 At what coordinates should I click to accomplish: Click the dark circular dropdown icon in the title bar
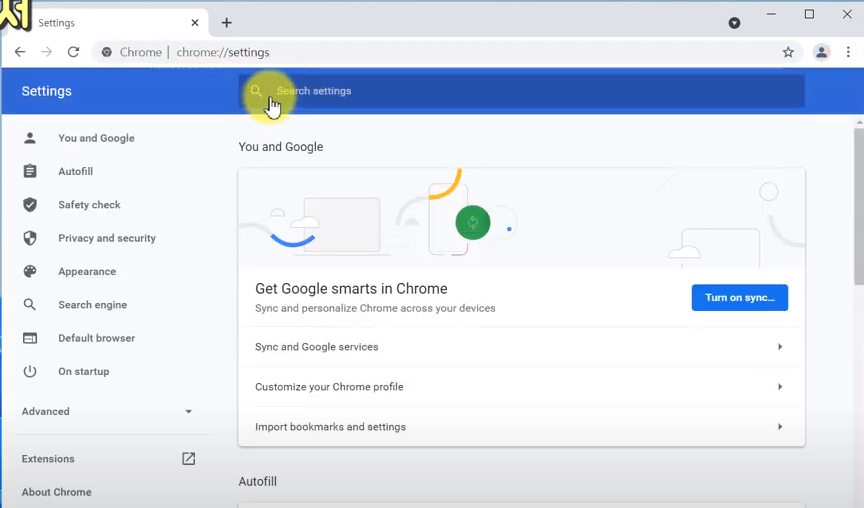click(x=734, y=23)
